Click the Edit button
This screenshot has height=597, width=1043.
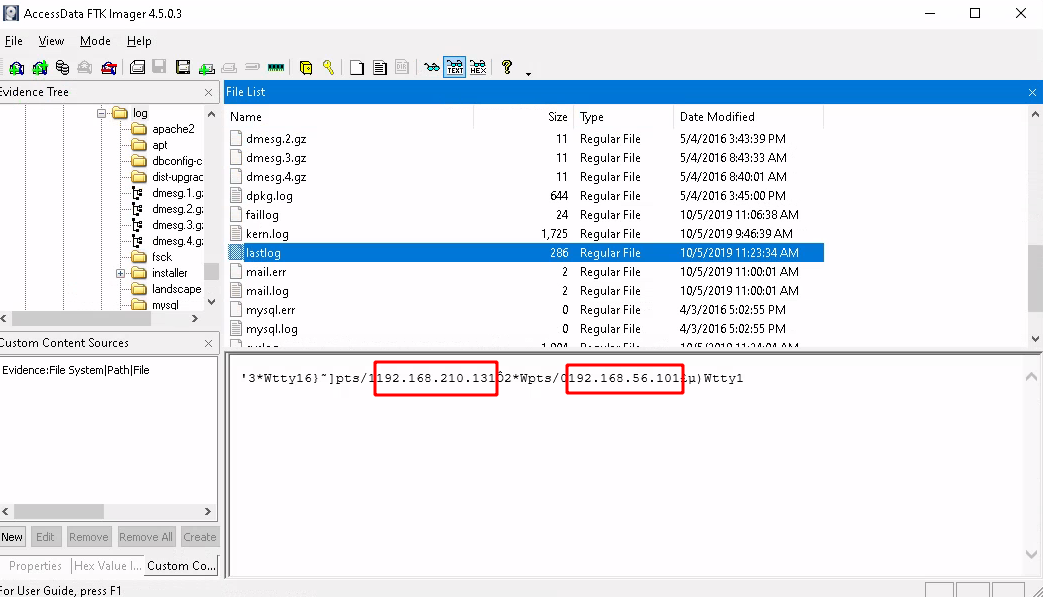point(45,537)
